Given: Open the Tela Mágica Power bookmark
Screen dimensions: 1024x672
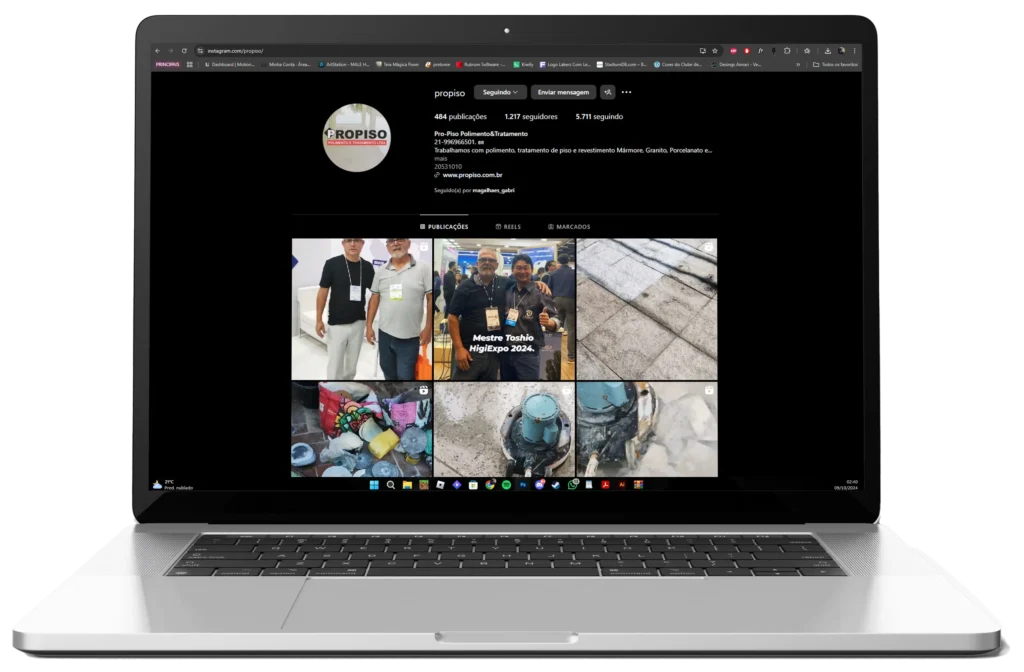Looking at the screenshot, I should click(397, 65).
